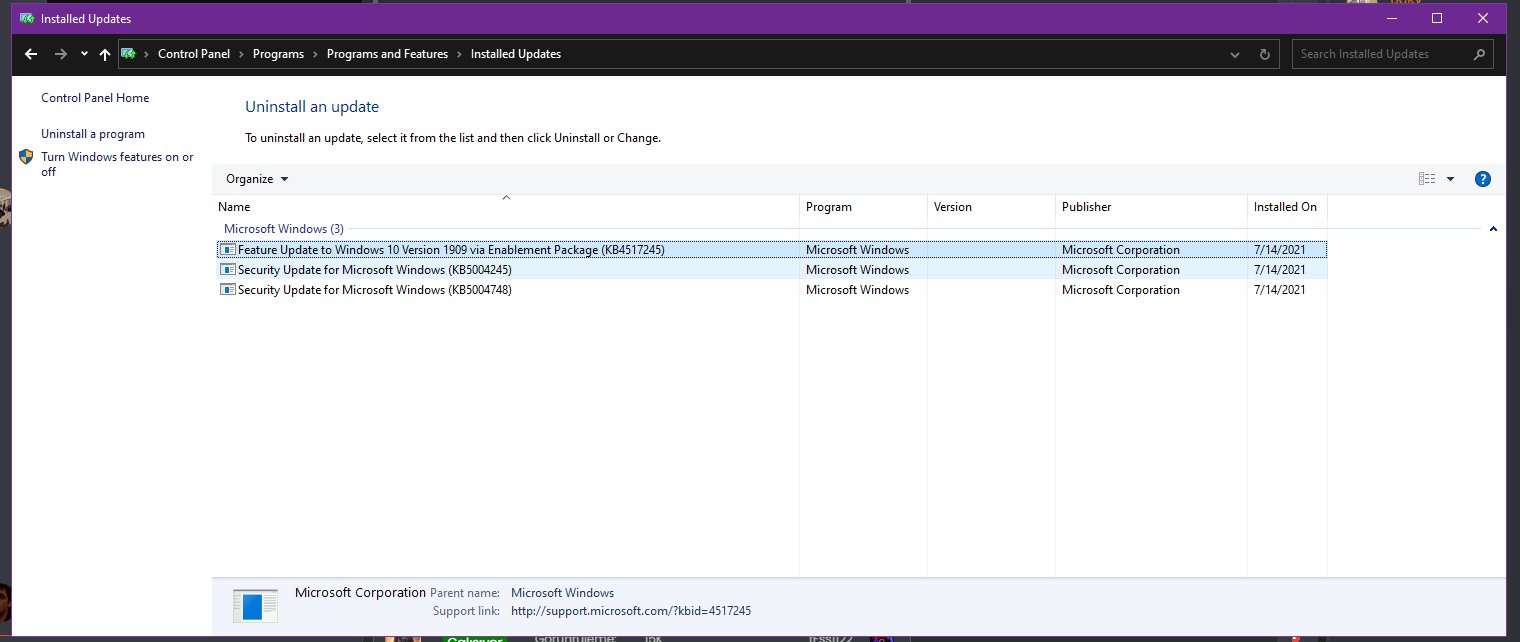Select the Microsoft Windows (3) group header
The image size is (1520, 642).
284,229
